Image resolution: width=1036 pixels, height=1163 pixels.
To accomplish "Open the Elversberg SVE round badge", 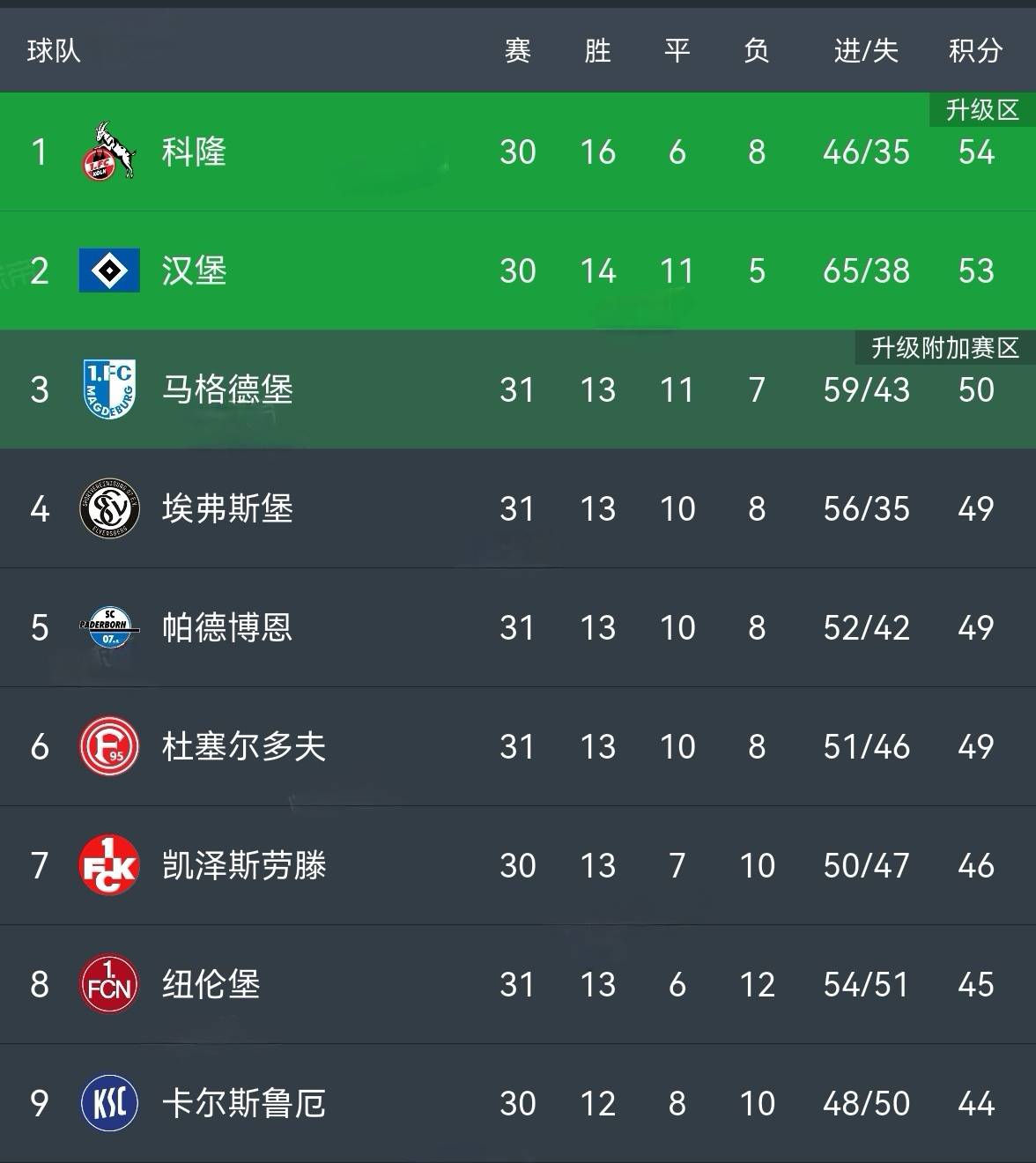I will coord(109,508).
